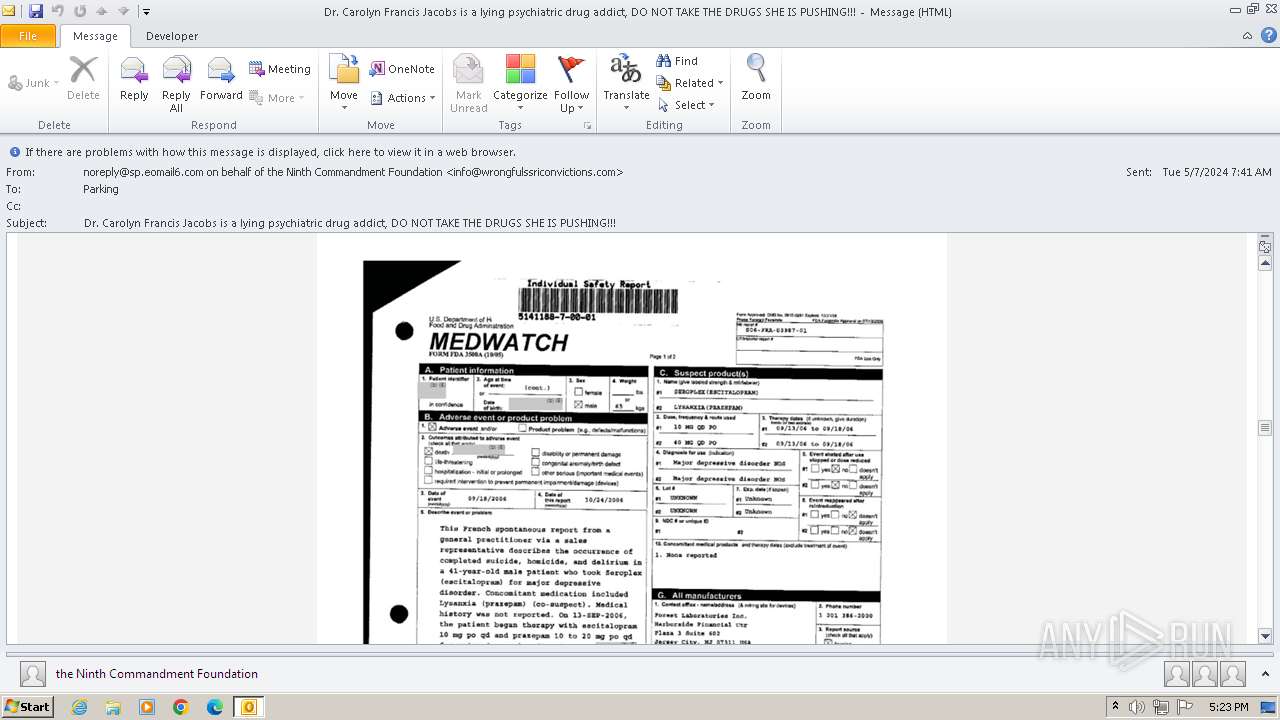The height and width of the screenshot is (720, 1280).
Task: Click Next Item arrow in quick access toolbar
Action: click(124, 11)
